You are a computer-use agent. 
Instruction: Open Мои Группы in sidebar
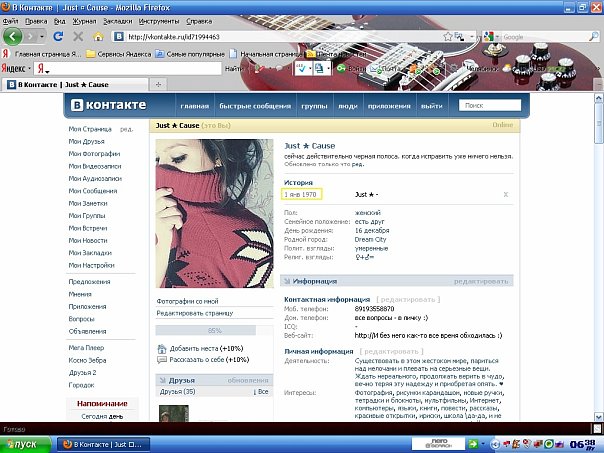point(87,215)
